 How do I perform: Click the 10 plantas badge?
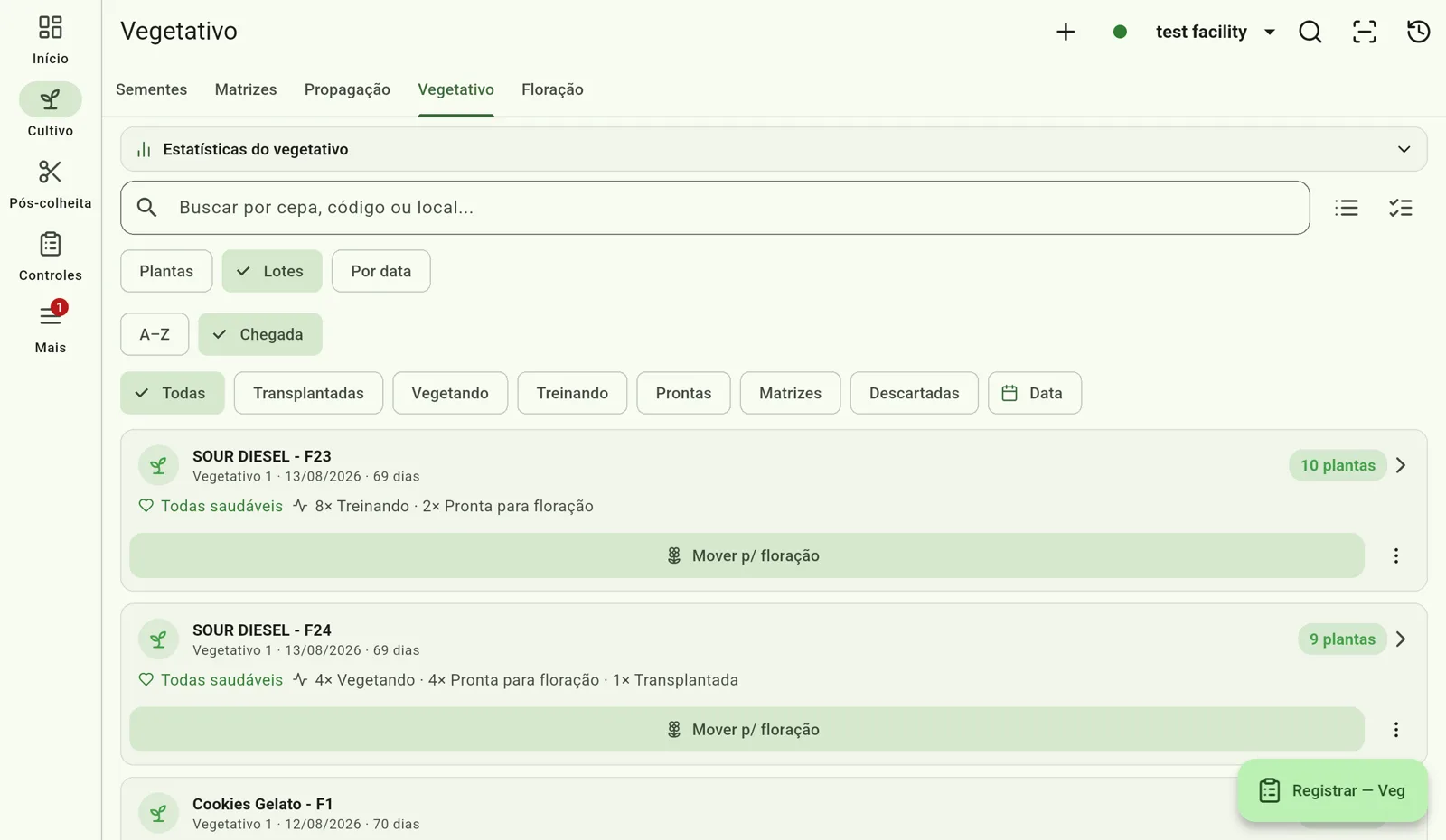[x=1338, y=465]
